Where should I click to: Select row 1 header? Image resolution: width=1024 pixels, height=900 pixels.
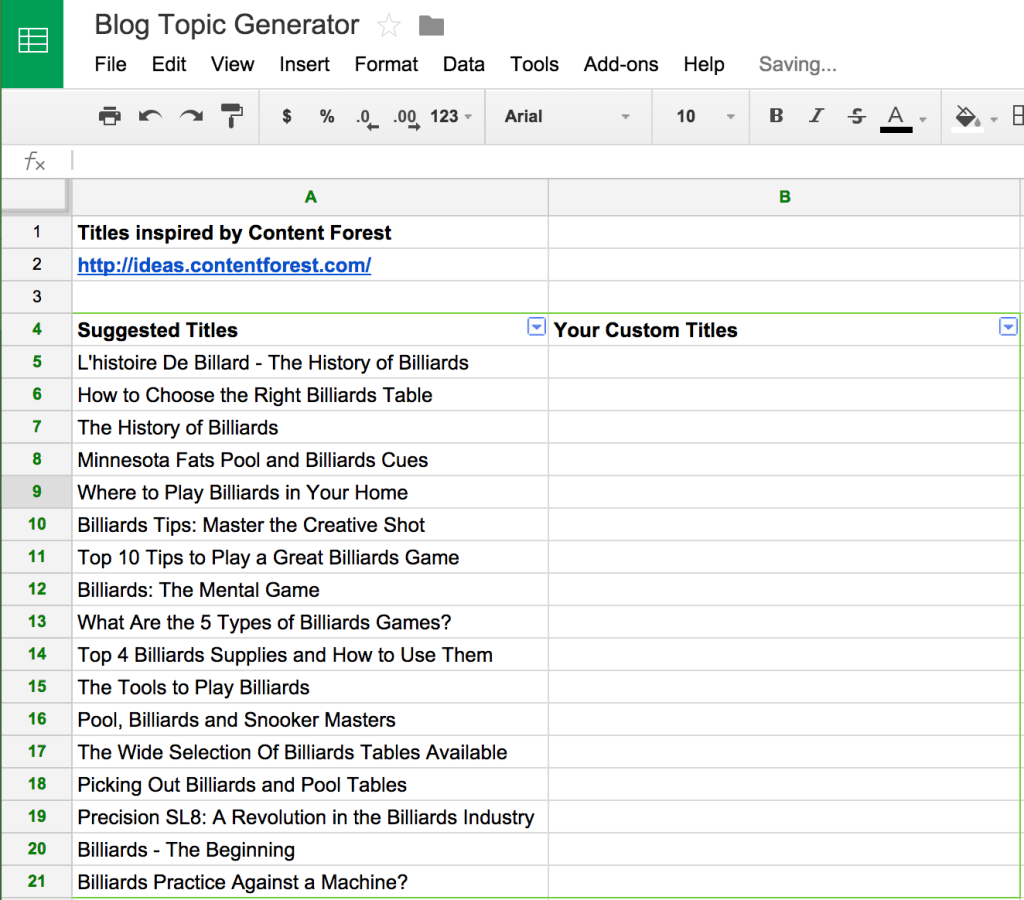click(37, 233)
